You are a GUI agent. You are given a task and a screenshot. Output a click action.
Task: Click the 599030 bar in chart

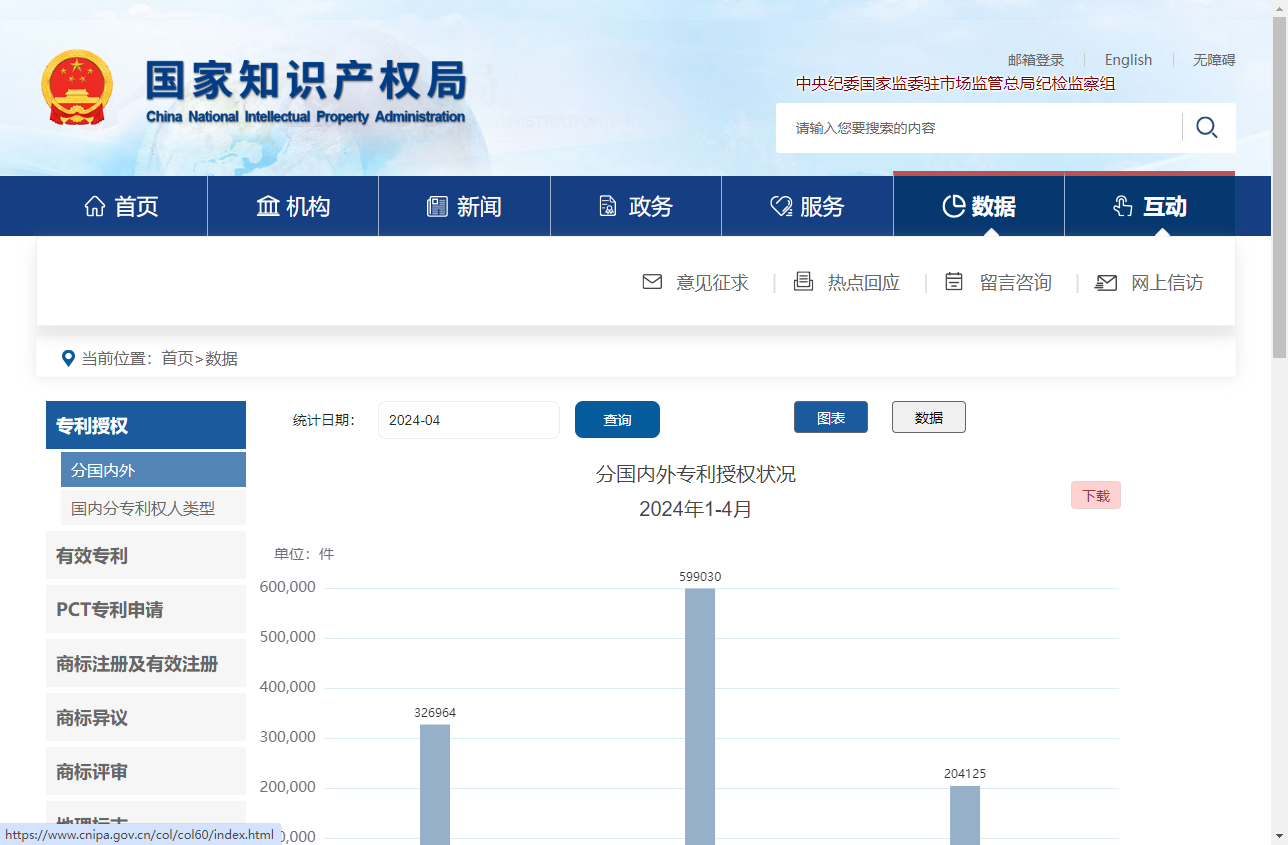click(700, 715)
